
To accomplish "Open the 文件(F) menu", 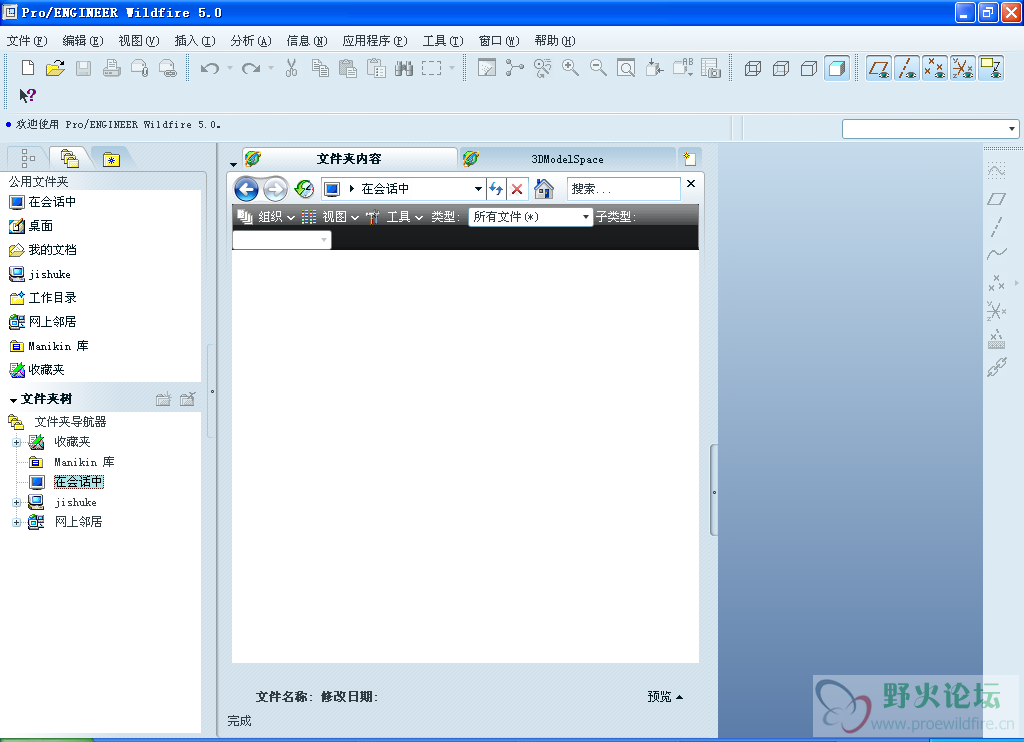I will pyautogui.click(x=27, y=40).
